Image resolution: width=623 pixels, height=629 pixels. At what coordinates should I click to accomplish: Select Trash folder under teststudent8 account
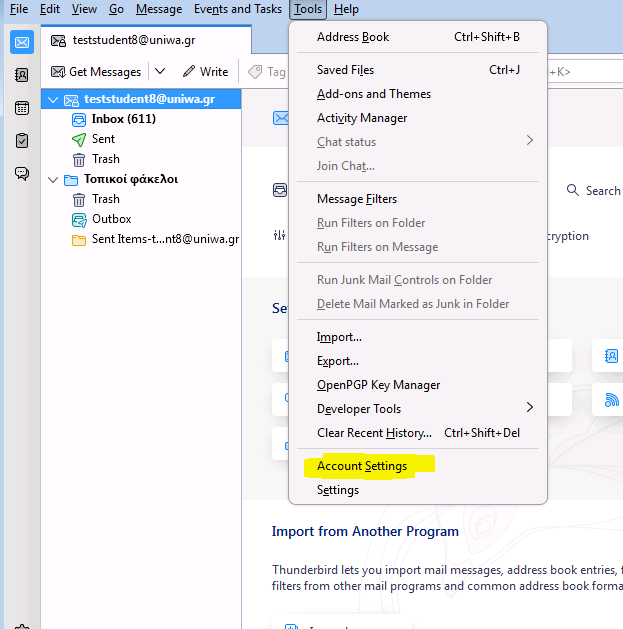coord(141,159)
